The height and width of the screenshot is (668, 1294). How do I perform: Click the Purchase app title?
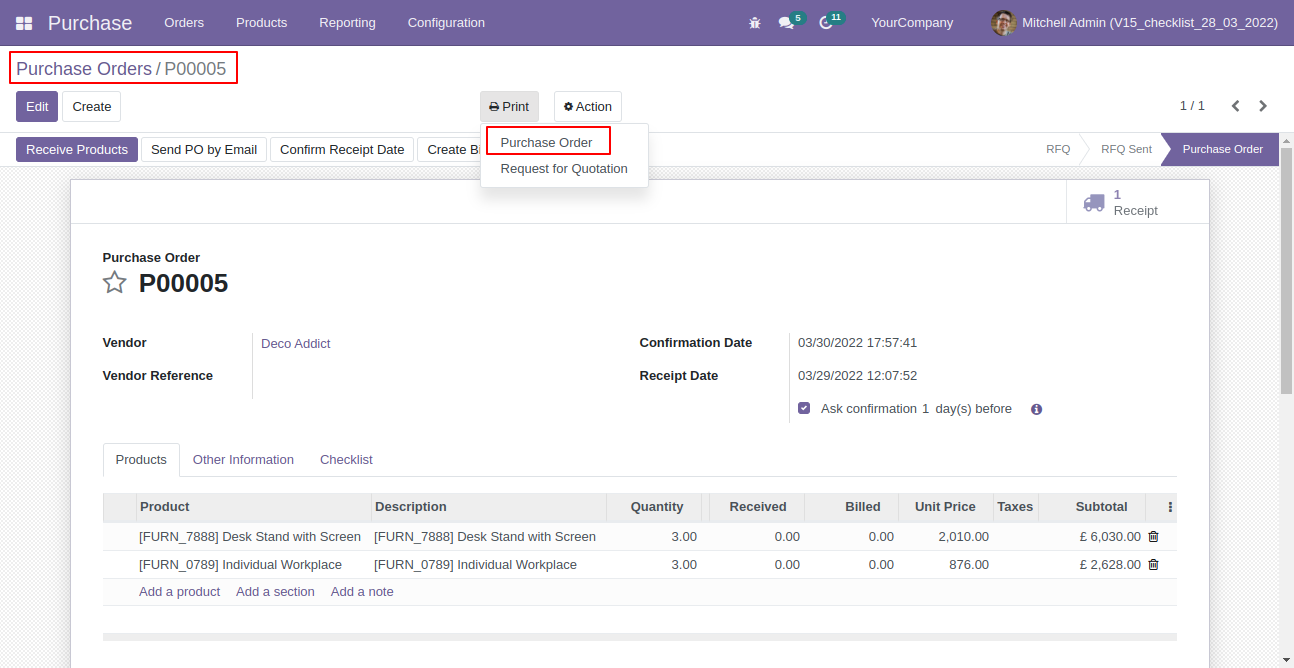click(x=90, y=23)
